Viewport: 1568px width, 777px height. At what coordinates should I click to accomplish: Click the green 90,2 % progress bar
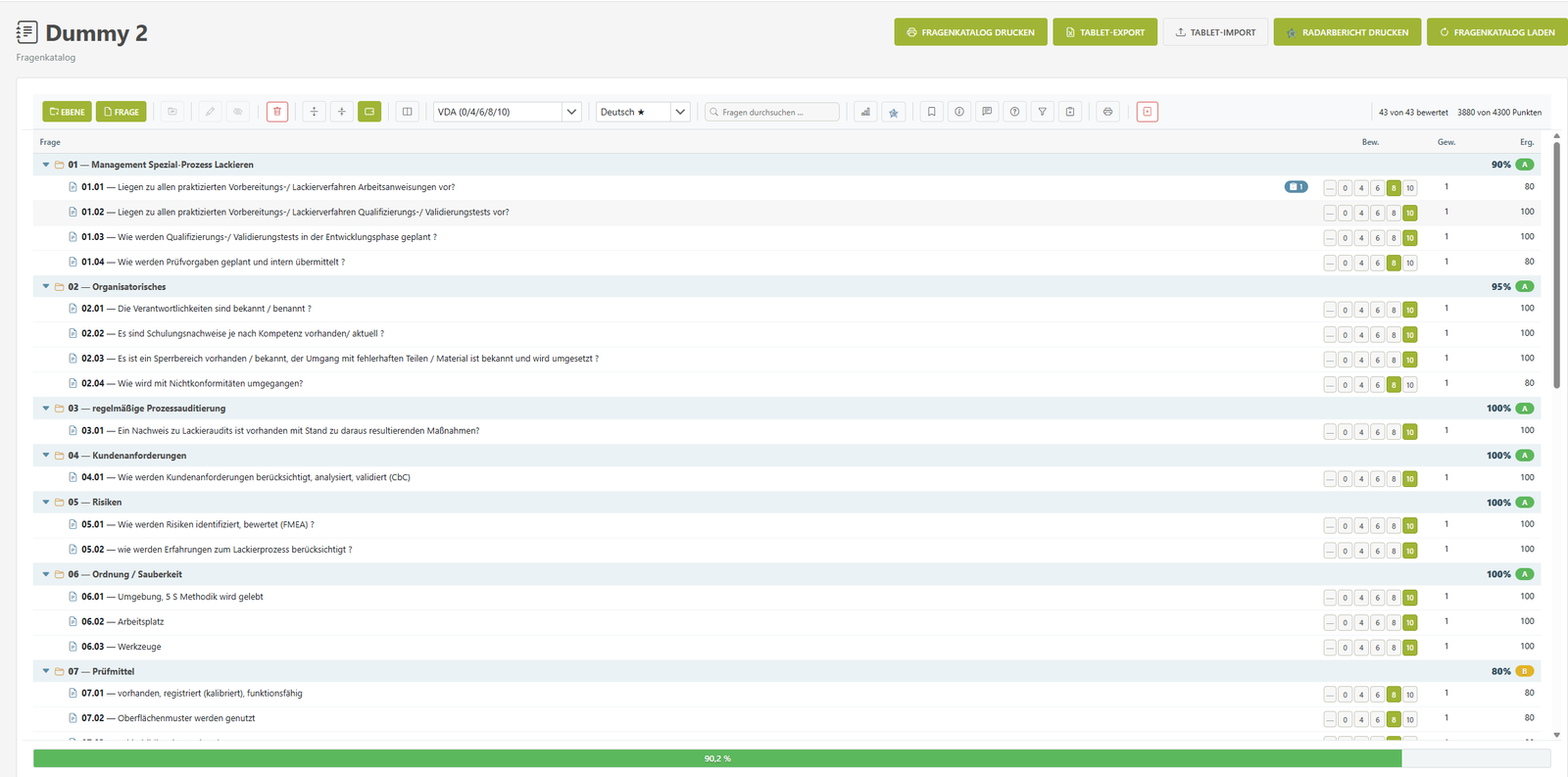[717, 758]
